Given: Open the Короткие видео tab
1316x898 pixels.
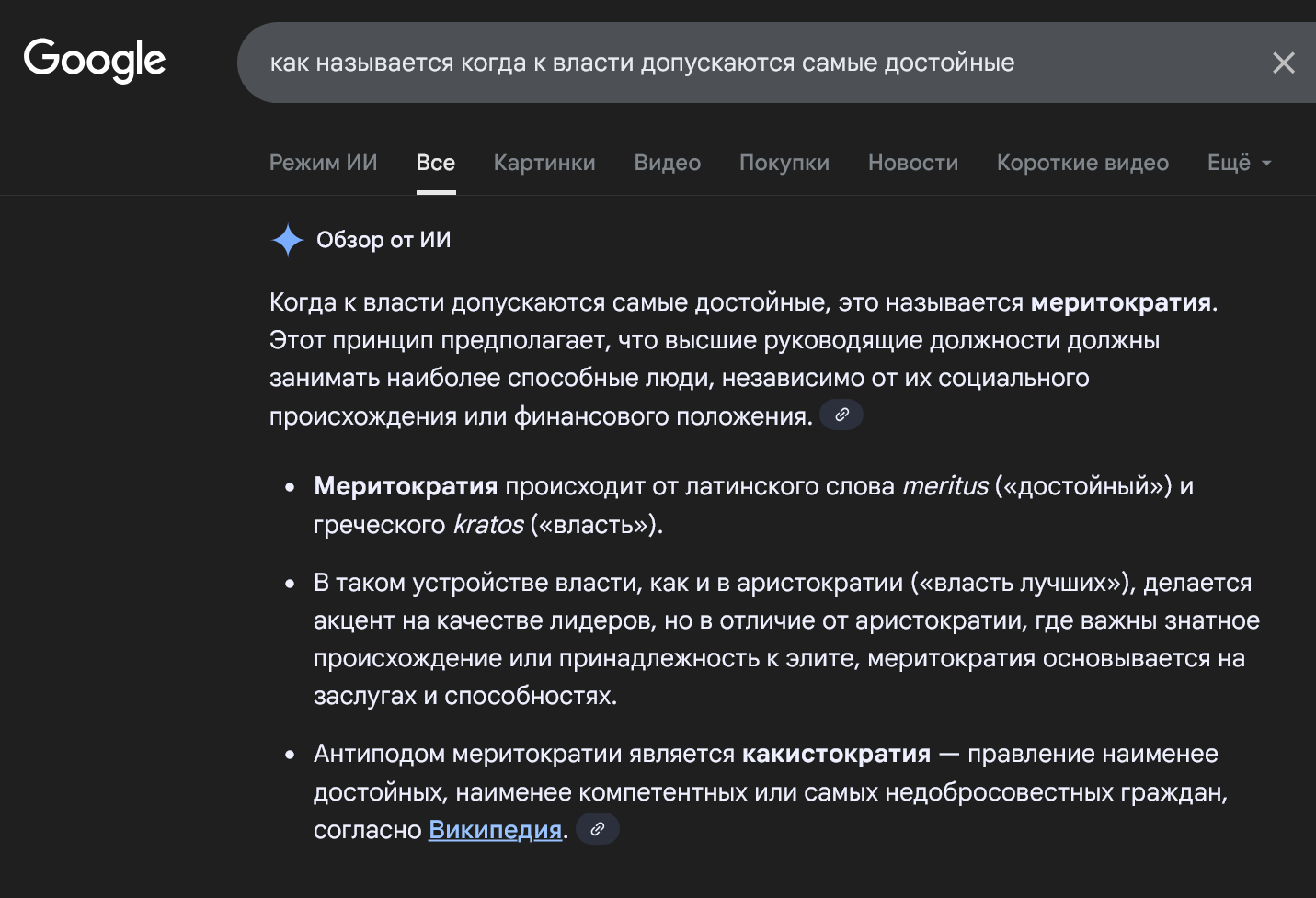Looking at the screenshot, I should coord(1082,163).
